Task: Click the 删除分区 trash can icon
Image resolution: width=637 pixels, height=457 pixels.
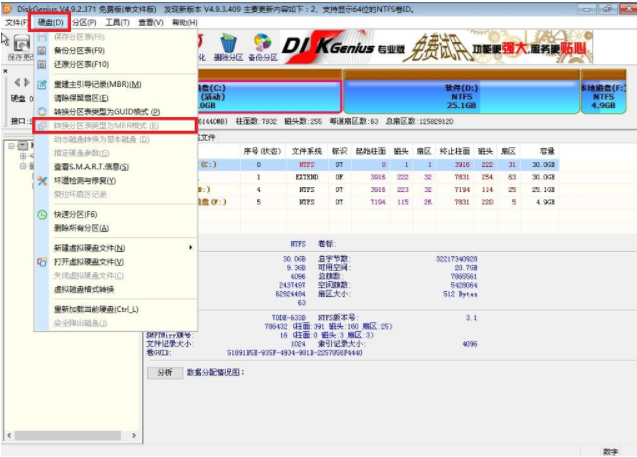Action: click(228, 43)
